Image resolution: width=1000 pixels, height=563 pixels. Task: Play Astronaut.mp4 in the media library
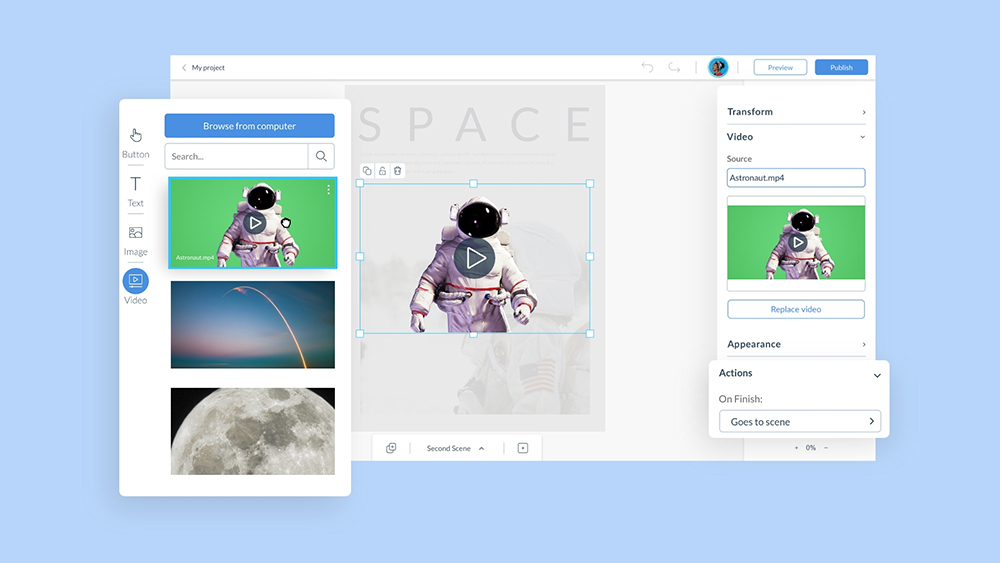[254, 223]
